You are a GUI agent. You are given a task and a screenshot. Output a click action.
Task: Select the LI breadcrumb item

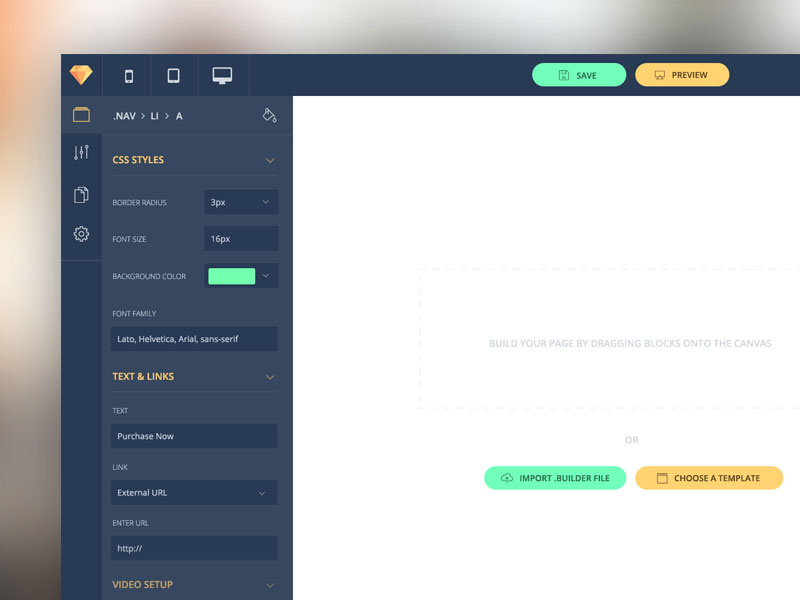pos(155,115)
